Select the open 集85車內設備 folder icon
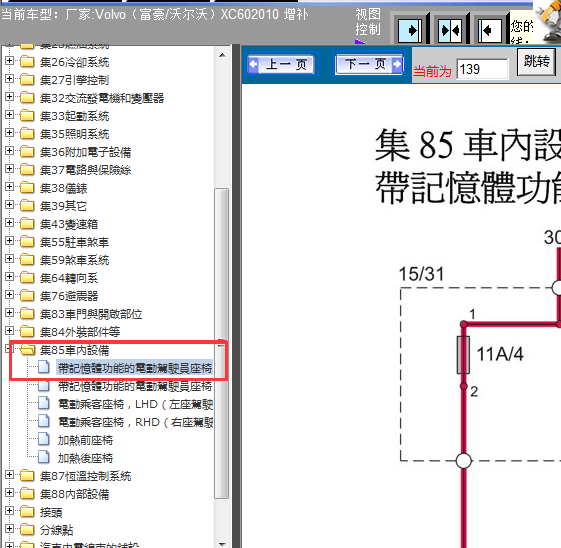The image size is (561, 548). (28, 349)
